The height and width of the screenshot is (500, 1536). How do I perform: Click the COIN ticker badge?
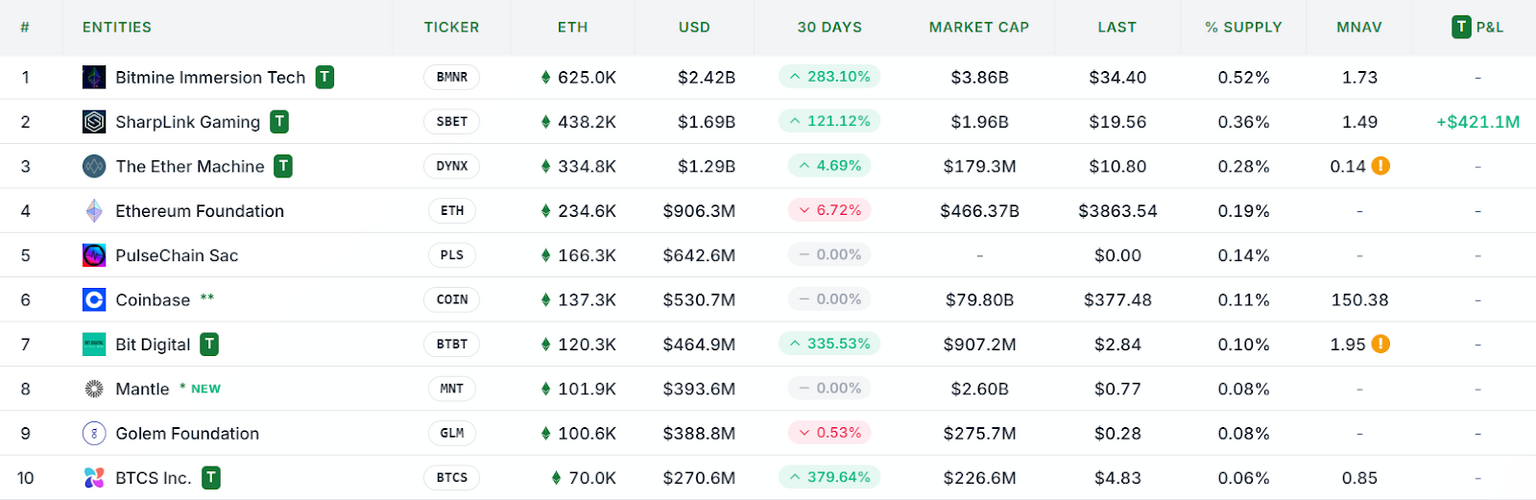451,300
